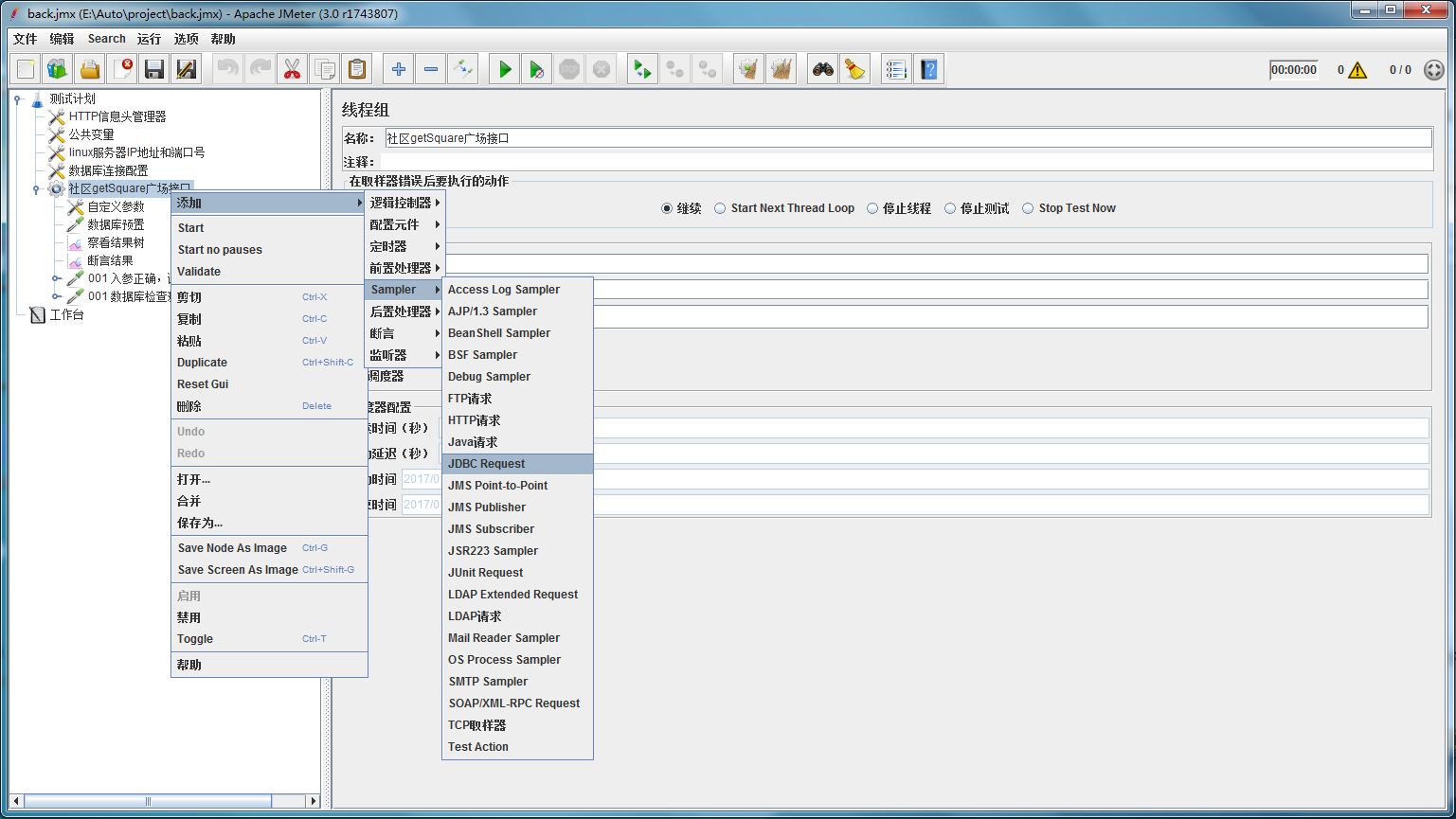Choose JDBC Request from Sampler list
This screenshot has width=1456, height=819.
click(x=517, y=464)
